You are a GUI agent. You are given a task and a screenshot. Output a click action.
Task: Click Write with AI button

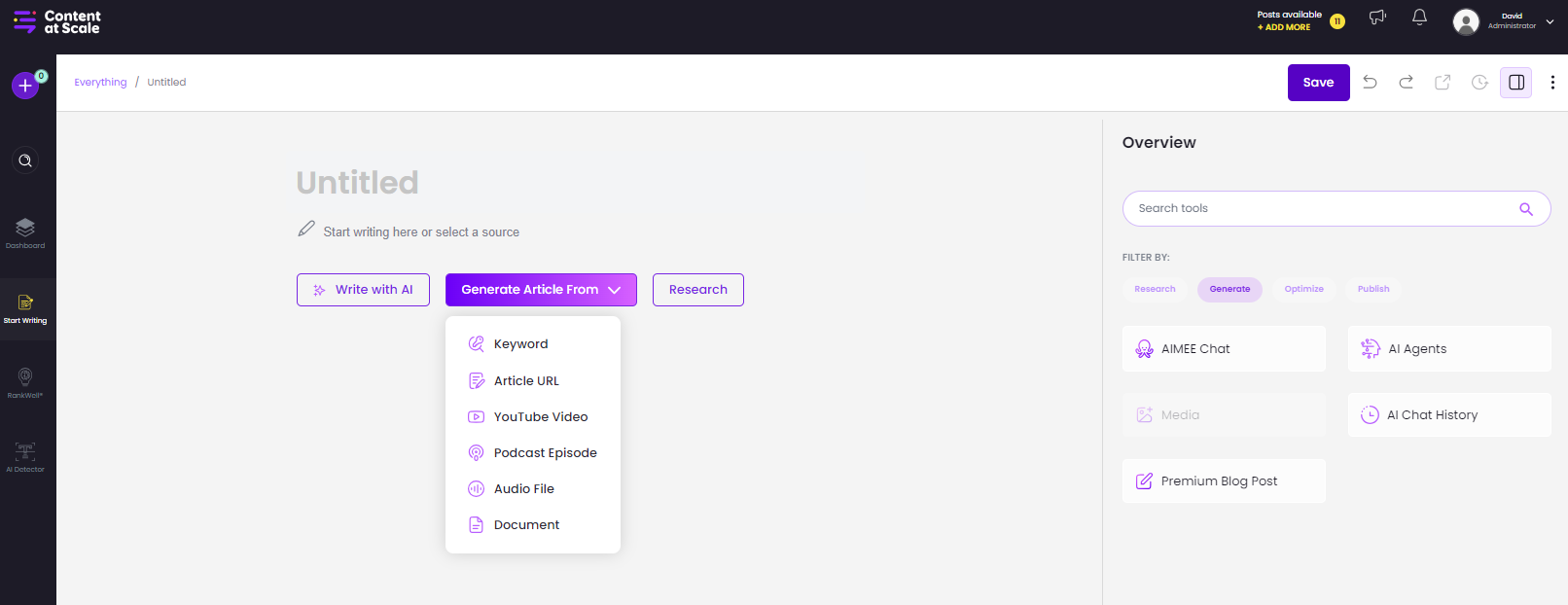click(x=363, y=290)
